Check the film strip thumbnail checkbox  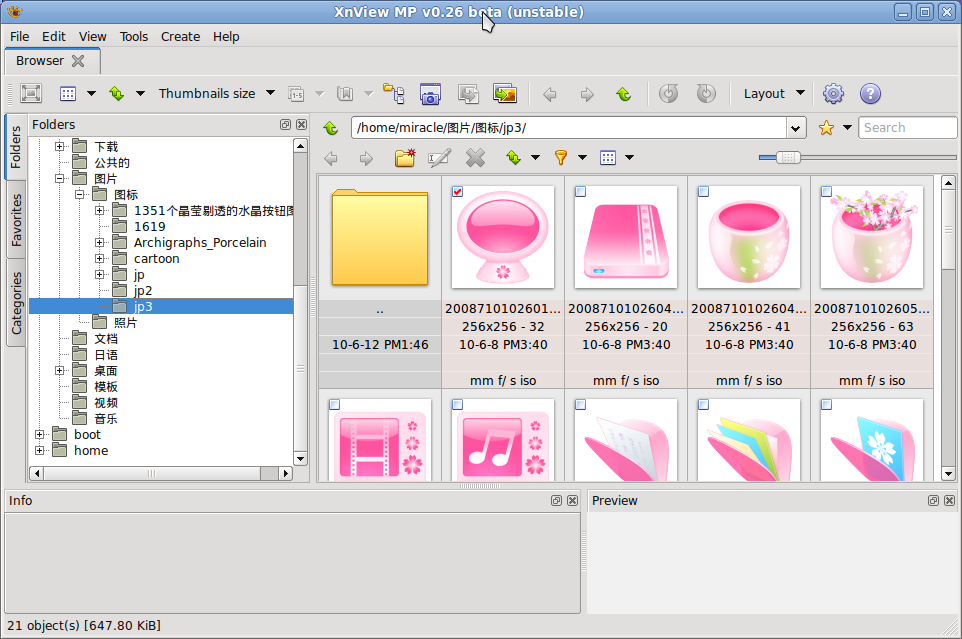click(334, 405)
